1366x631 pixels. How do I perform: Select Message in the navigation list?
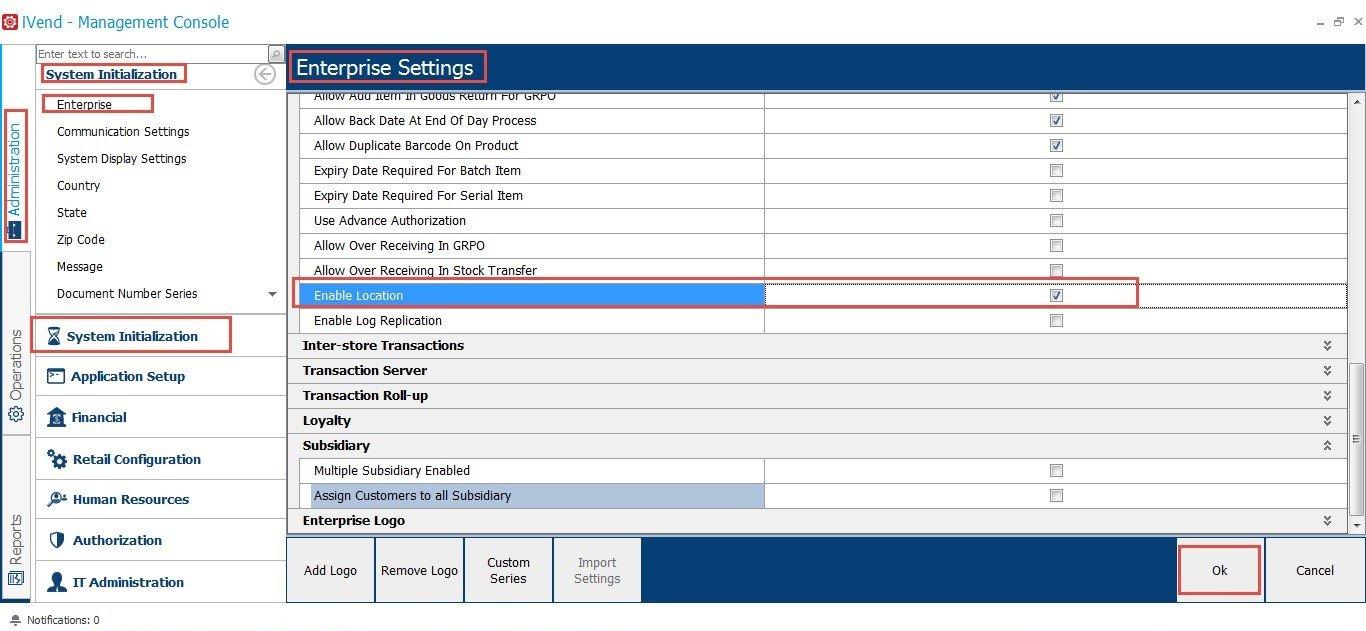click(x=80, y=266)
